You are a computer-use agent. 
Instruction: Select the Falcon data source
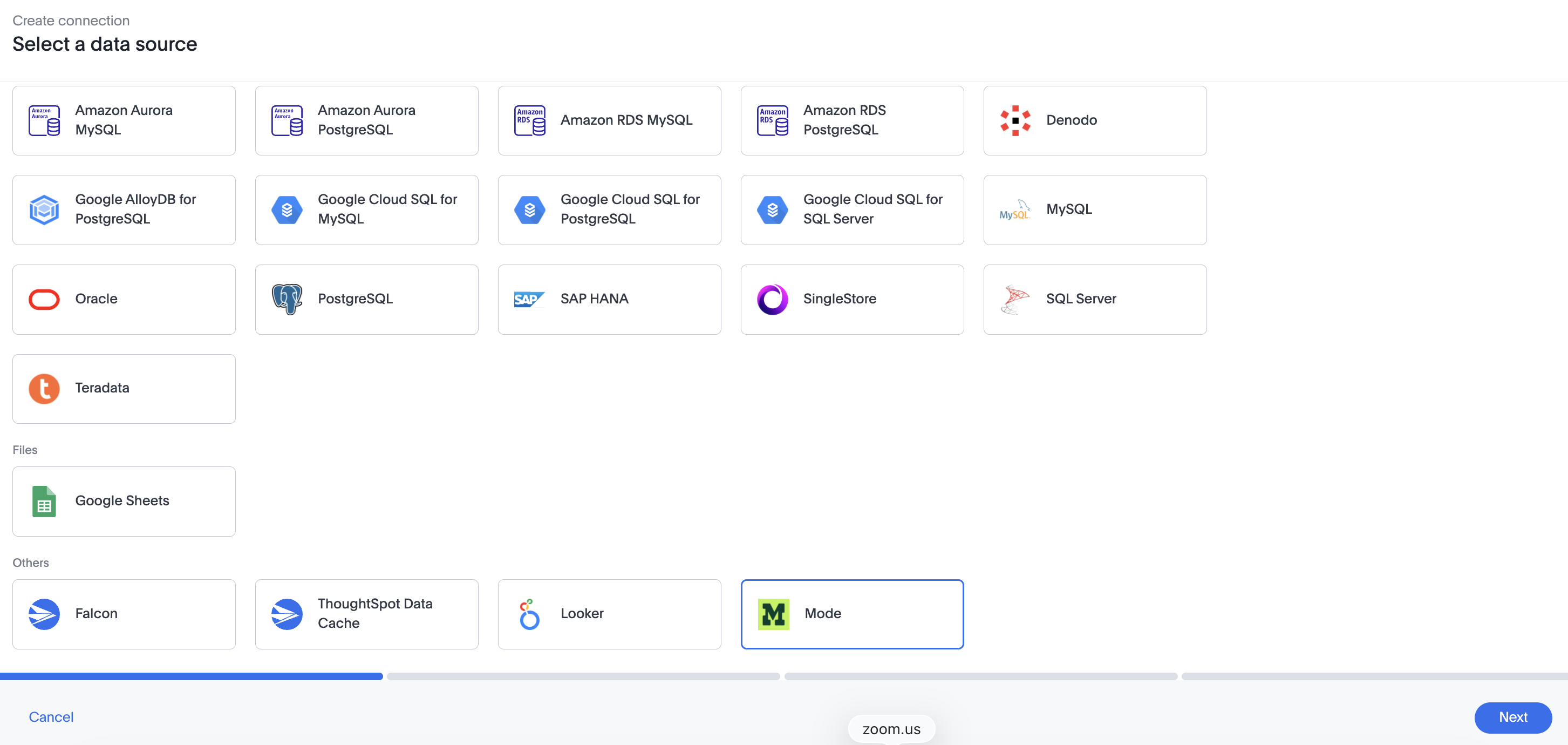124,614
